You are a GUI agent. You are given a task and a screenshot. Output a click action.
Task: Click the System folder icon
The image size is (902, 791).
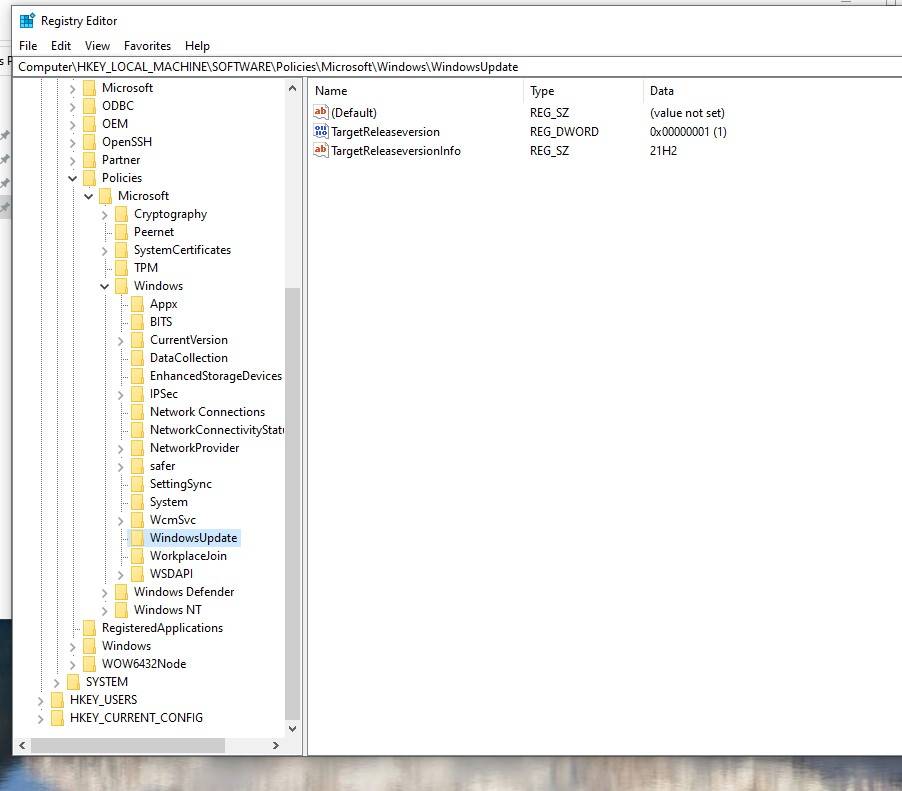137,502
